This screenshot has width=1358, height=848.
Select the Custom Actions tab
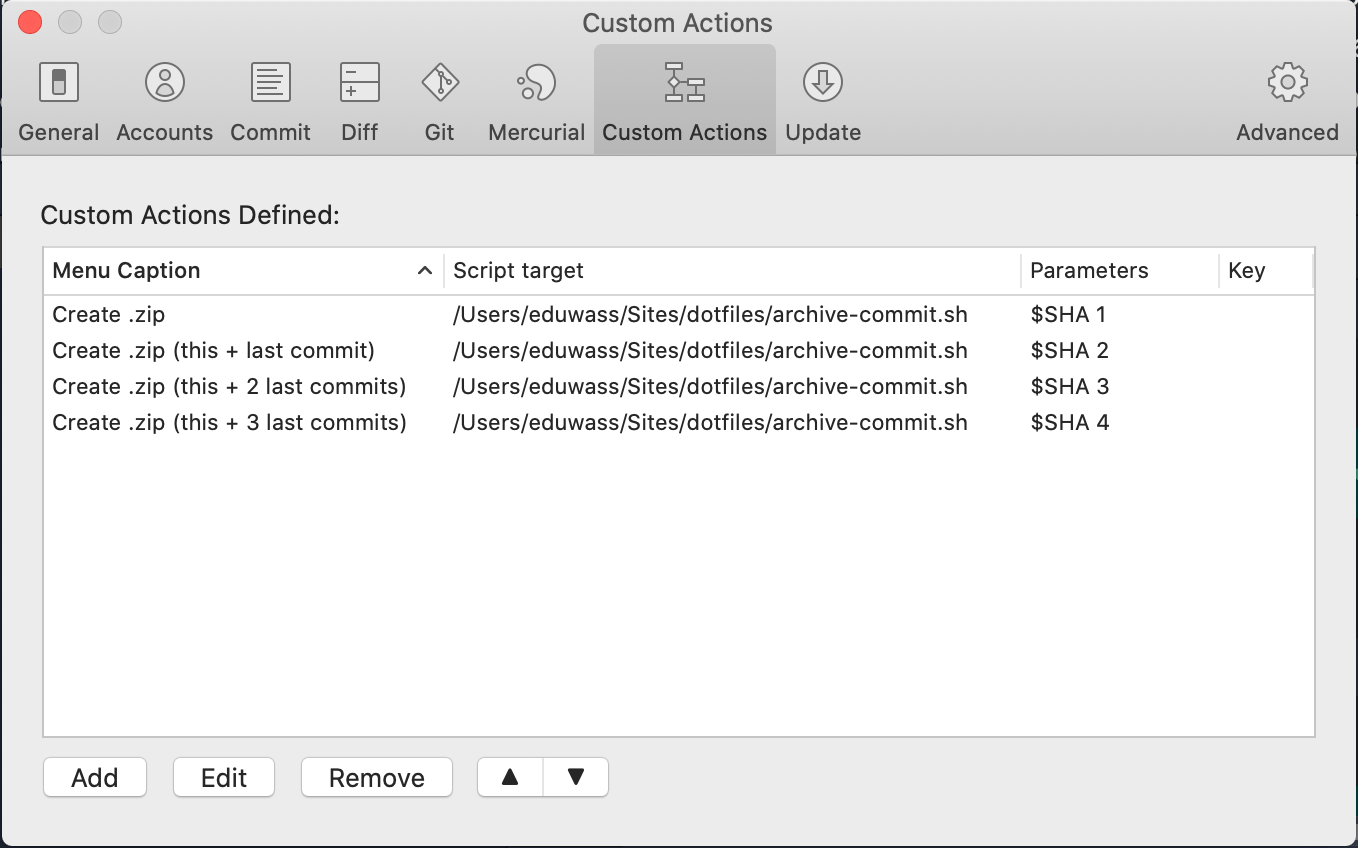[685, 101]
